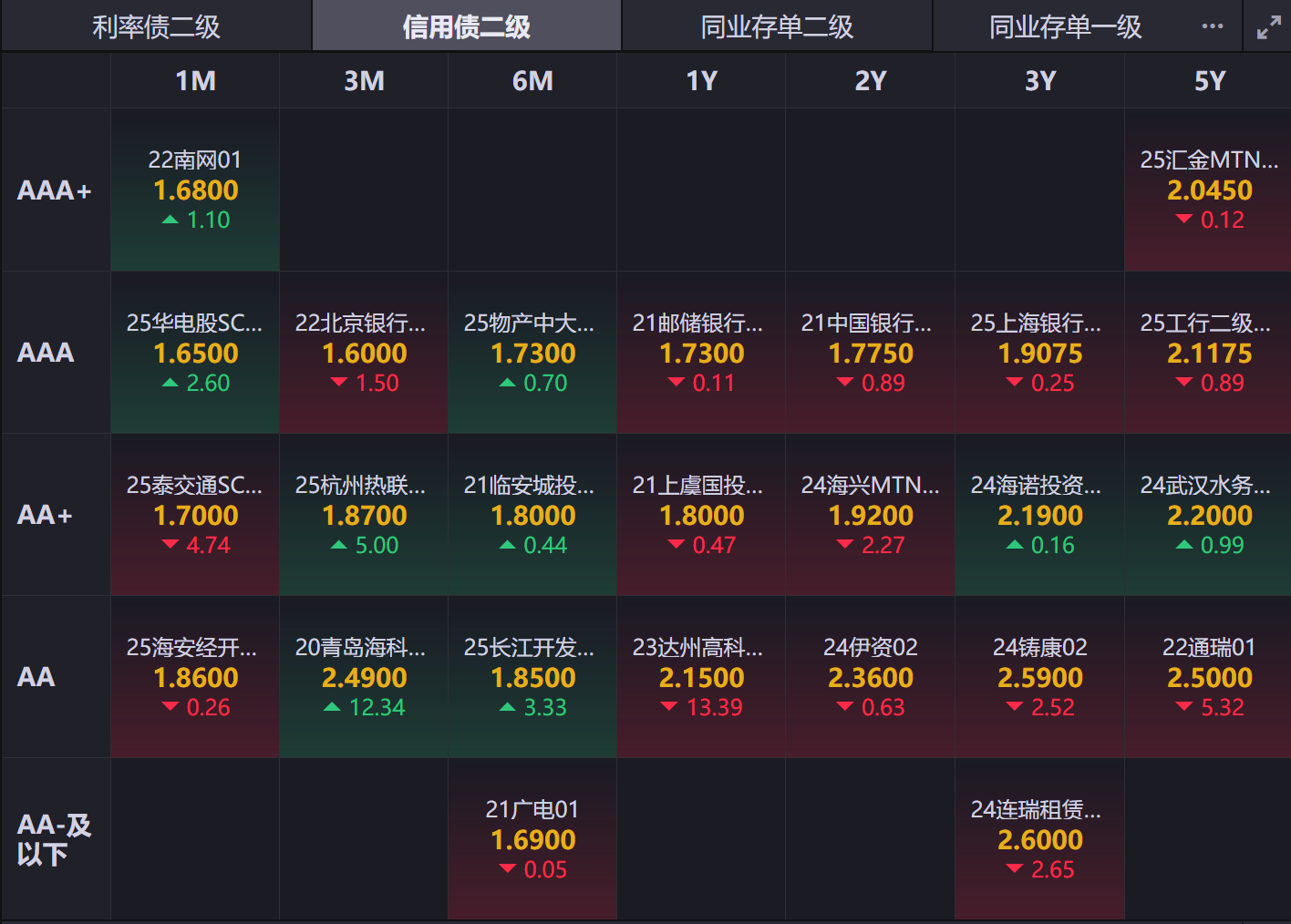The width and height of the screenshot is (1291, 924).
Task: Click the AA-及以下 rating row label
Action: coord(55,839)
